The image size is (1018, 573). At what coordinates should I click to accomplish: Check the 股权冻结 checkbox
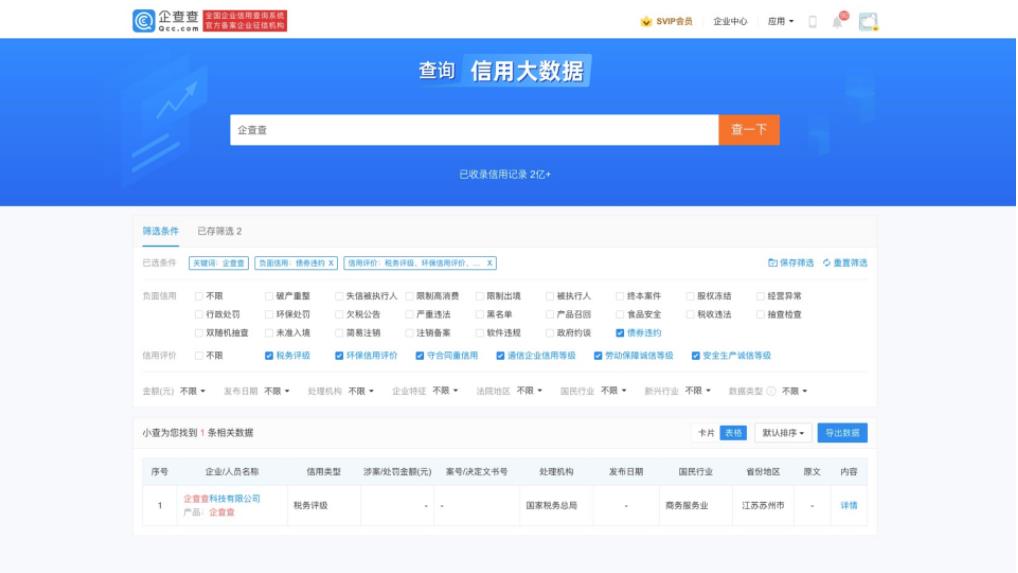(x=689, y=296)
